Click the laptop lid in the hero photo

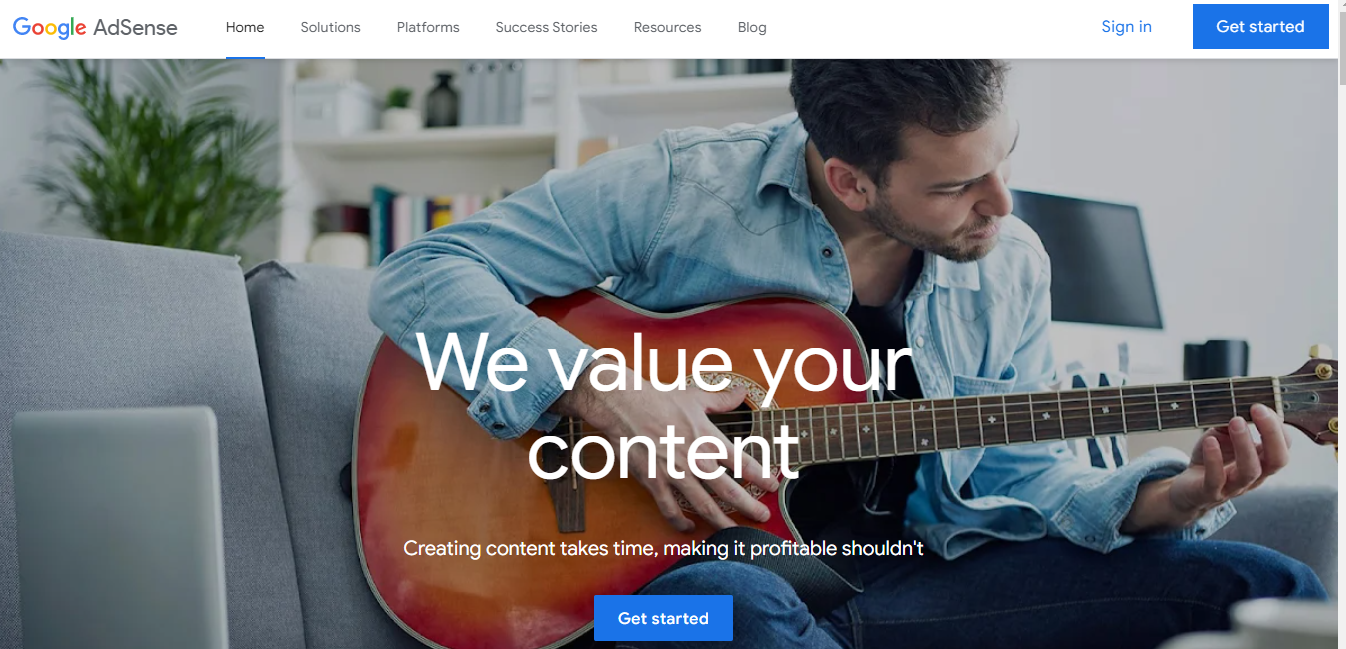(115, 525)
